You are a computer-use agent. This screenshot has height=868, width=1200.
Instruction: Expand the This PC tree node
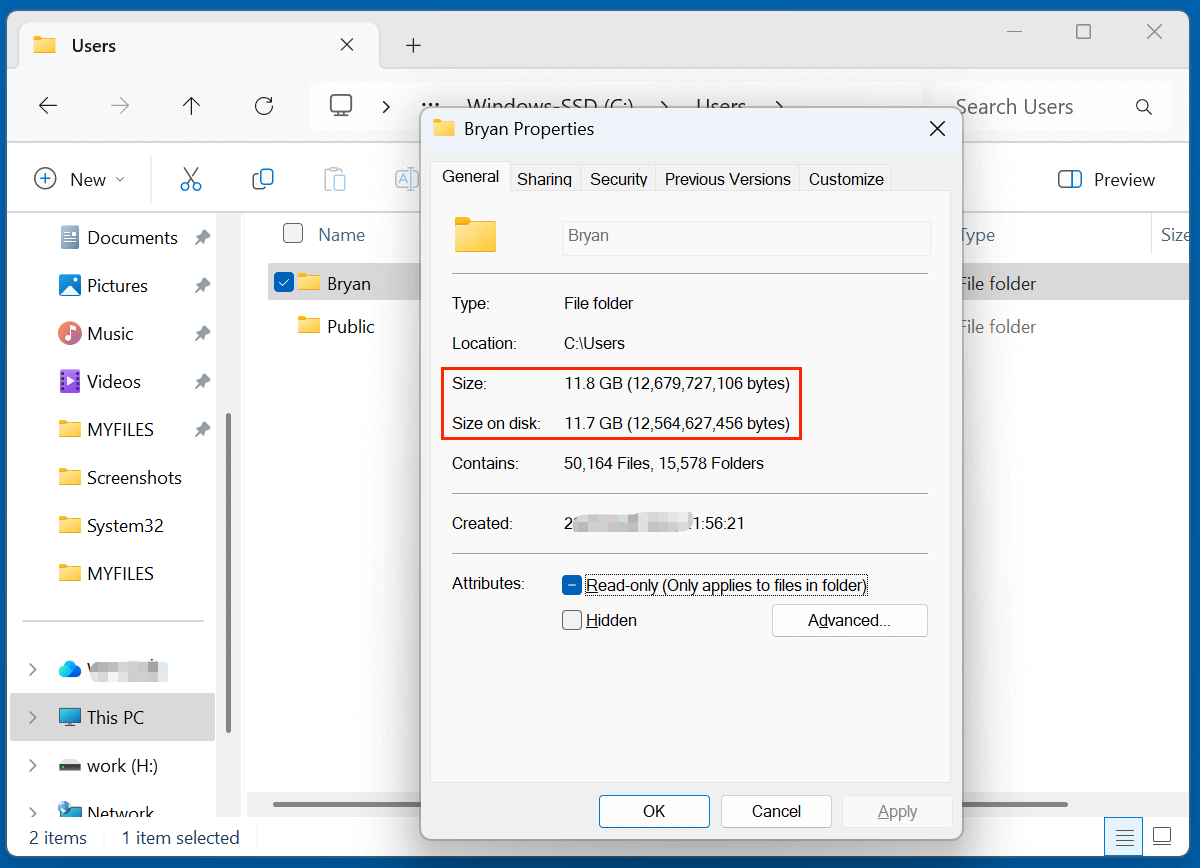(x=33, y=718)
